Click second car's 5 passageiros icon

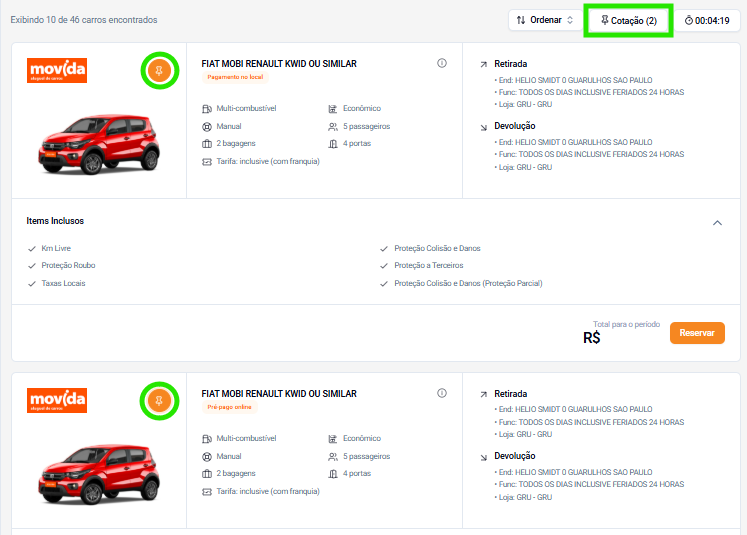point(333,457)
